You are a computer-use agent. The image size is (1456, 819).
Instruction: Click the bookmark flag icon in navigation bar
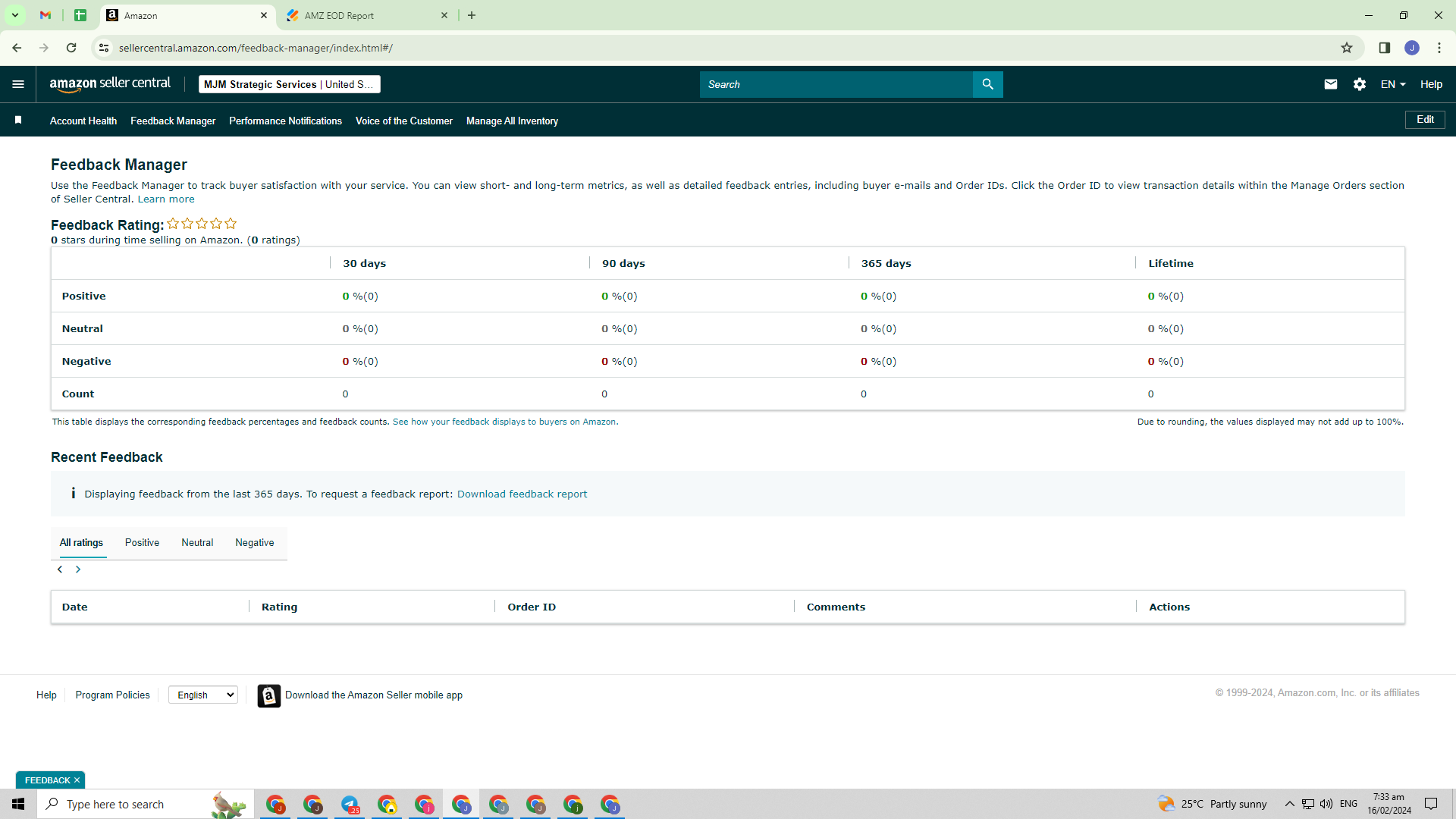coord(18,121)
